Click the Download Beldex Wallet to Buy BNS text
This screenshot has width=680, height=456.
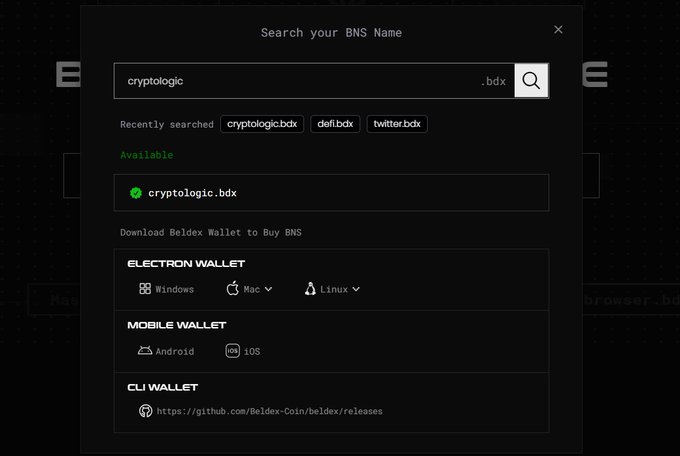point(211,233)
